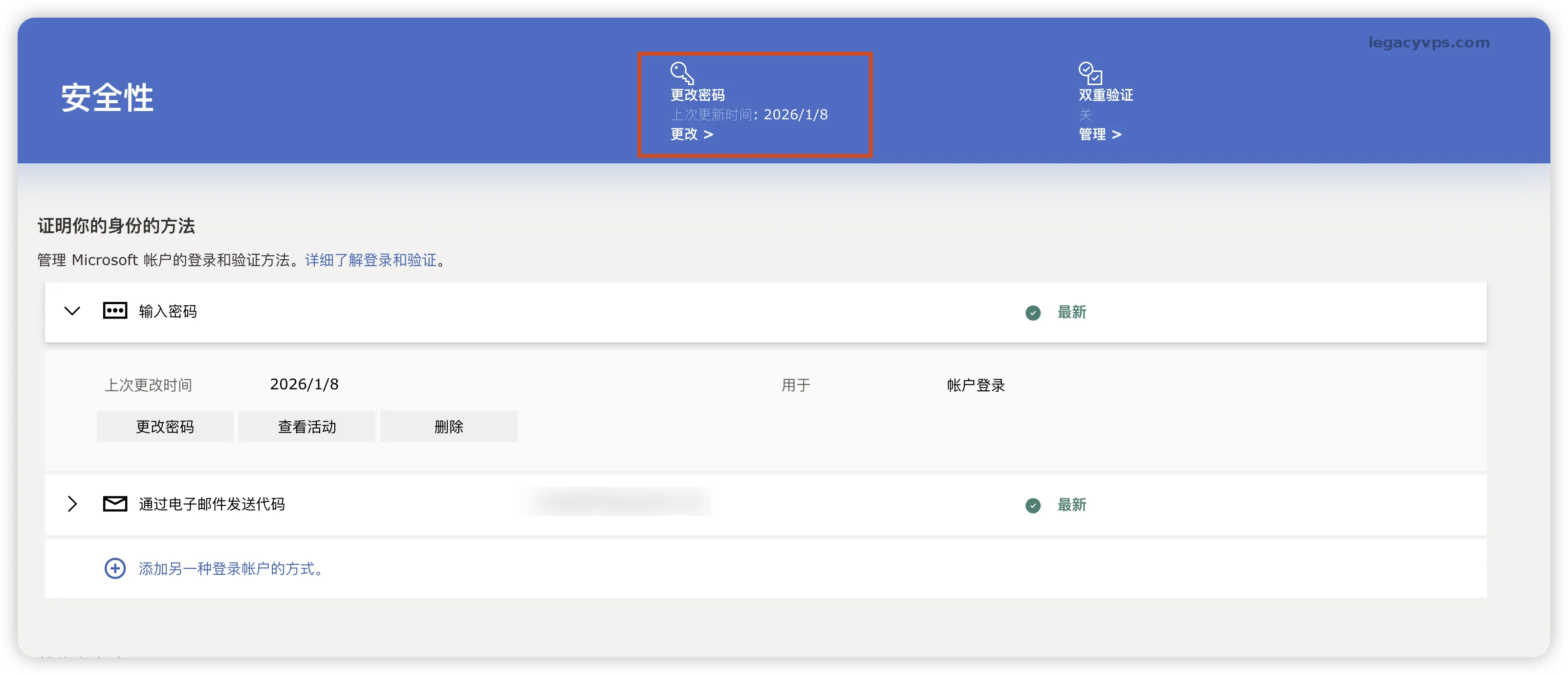Click the plus circle icon to add sign-in method

(114, 568)
